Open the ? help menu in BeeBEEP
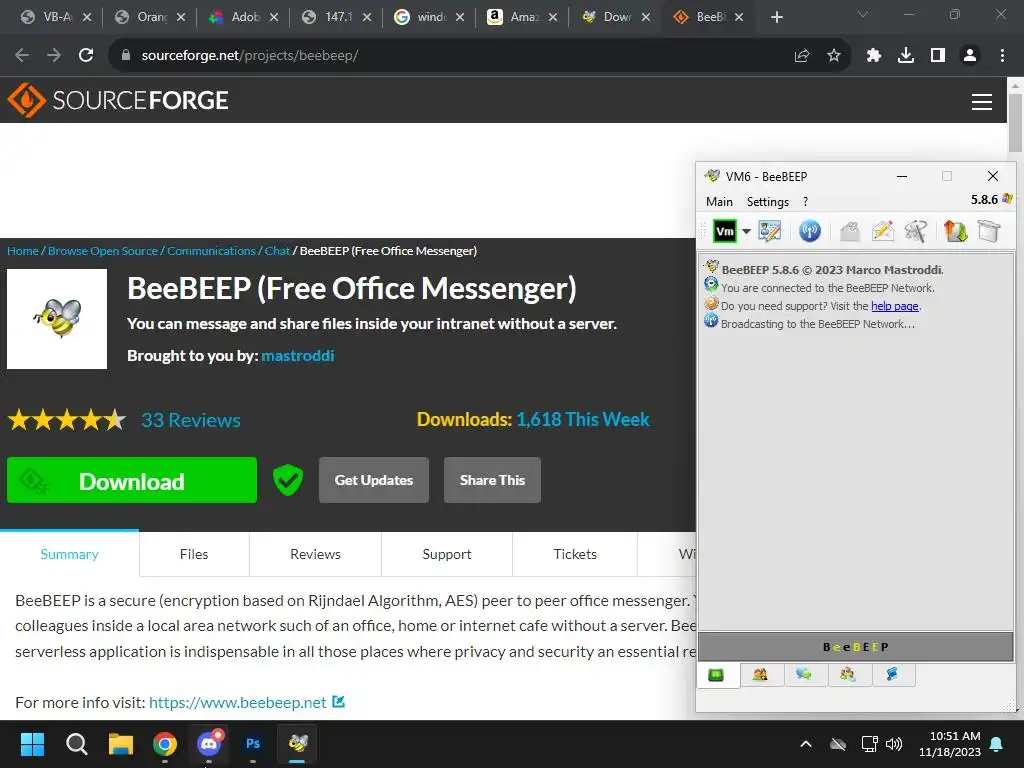1024x768 pixels. coord(805,202)
